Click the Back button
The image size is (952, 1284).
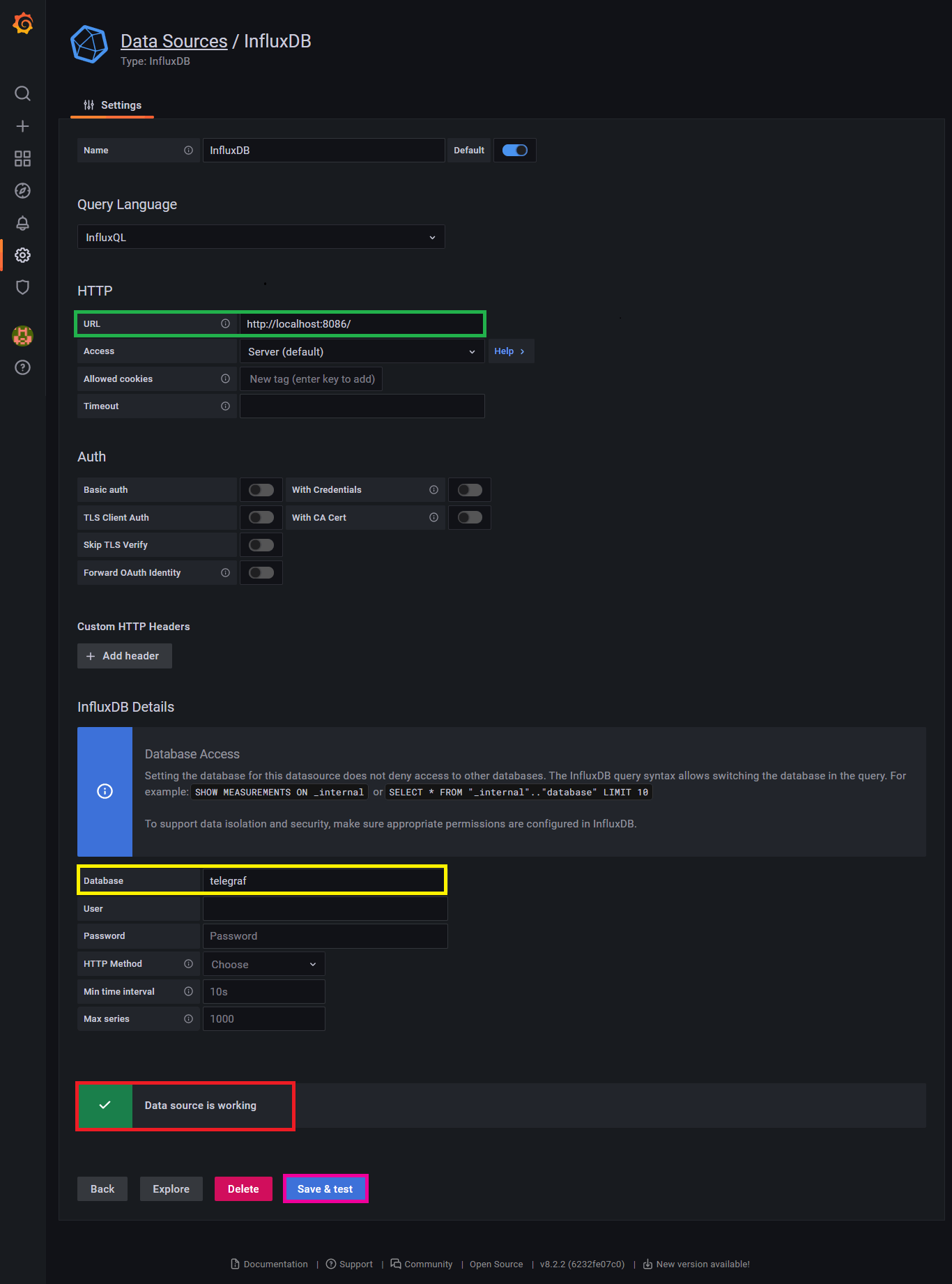(x=102, y=1189)
